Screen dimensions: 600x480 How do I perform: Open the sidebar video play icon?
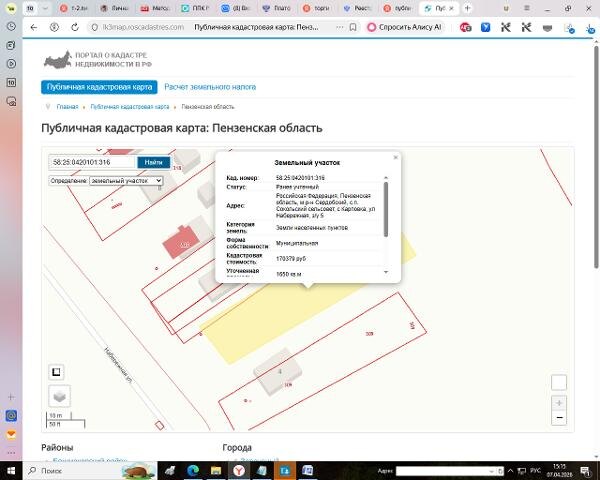click(x=11, y=64)
